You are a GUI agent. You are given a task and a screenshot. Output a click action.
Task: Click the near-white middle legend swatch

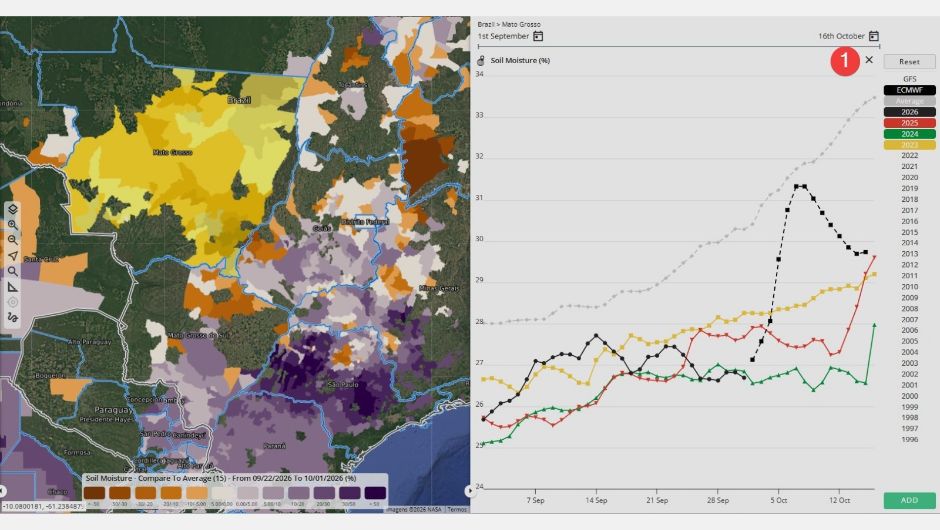pyautogui.click(x=222, y=493)
